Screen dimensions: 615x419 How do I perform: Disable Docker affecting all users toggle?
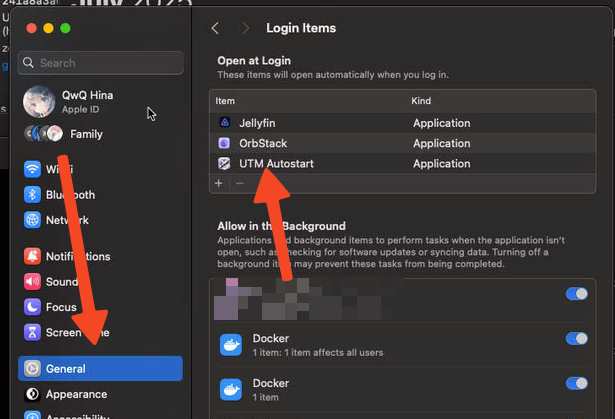point(577,339)
